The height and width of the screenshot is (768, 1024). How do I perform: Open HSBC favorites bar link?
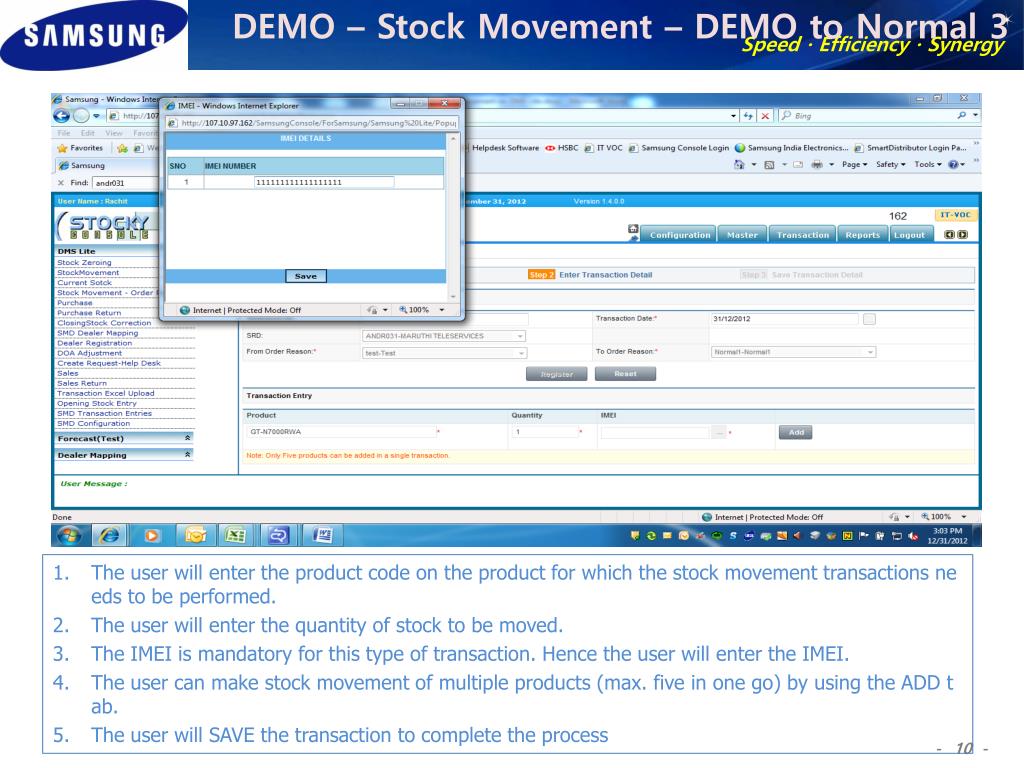point(562,148)
